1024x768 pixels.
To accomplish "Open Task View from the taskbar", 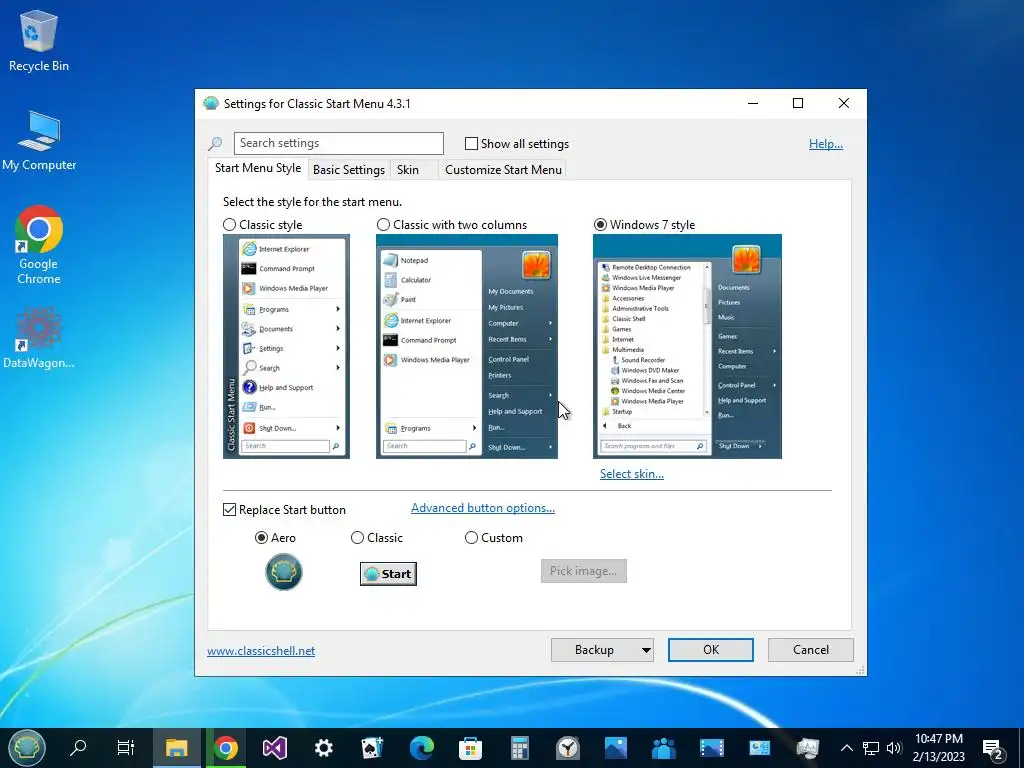I will click(x=125, y=748).
